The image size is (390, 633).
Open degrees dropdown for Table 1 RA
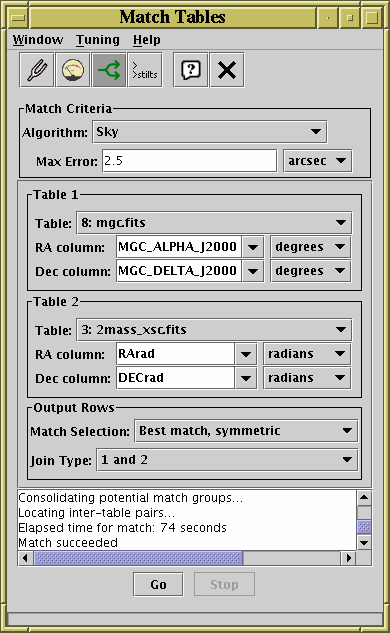tap(310, 247)
